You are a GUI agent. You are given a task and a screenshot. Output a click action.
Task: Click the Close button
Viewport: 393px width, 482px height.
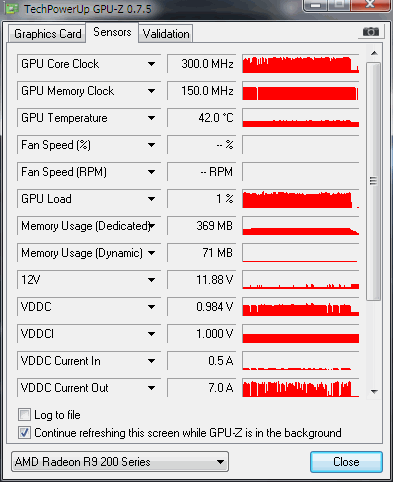point(346,462)
